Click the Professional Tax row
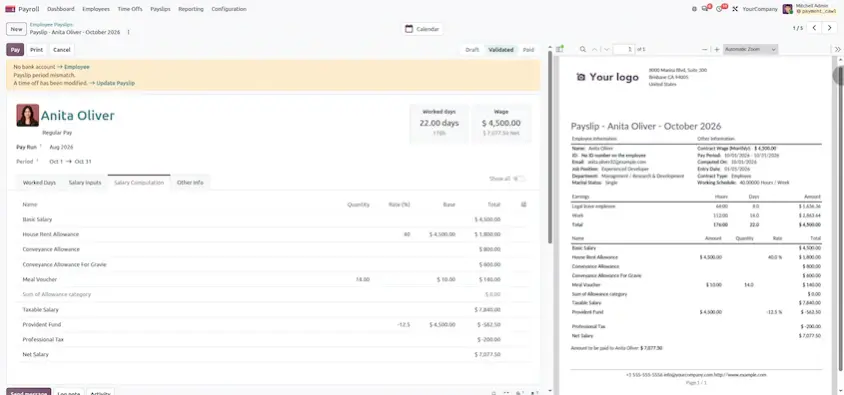Viewport: 844px width, 395px height. 275,340
